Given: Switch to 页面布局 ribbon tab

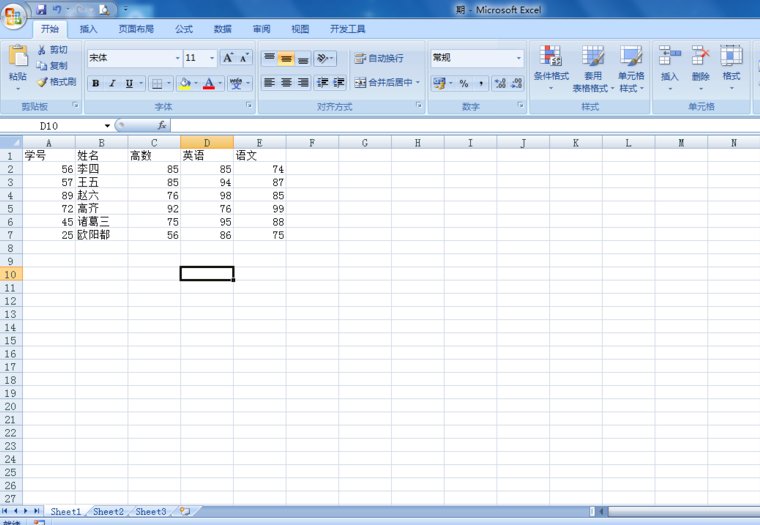Looking at the screenshot, I should tap(136, 29).
